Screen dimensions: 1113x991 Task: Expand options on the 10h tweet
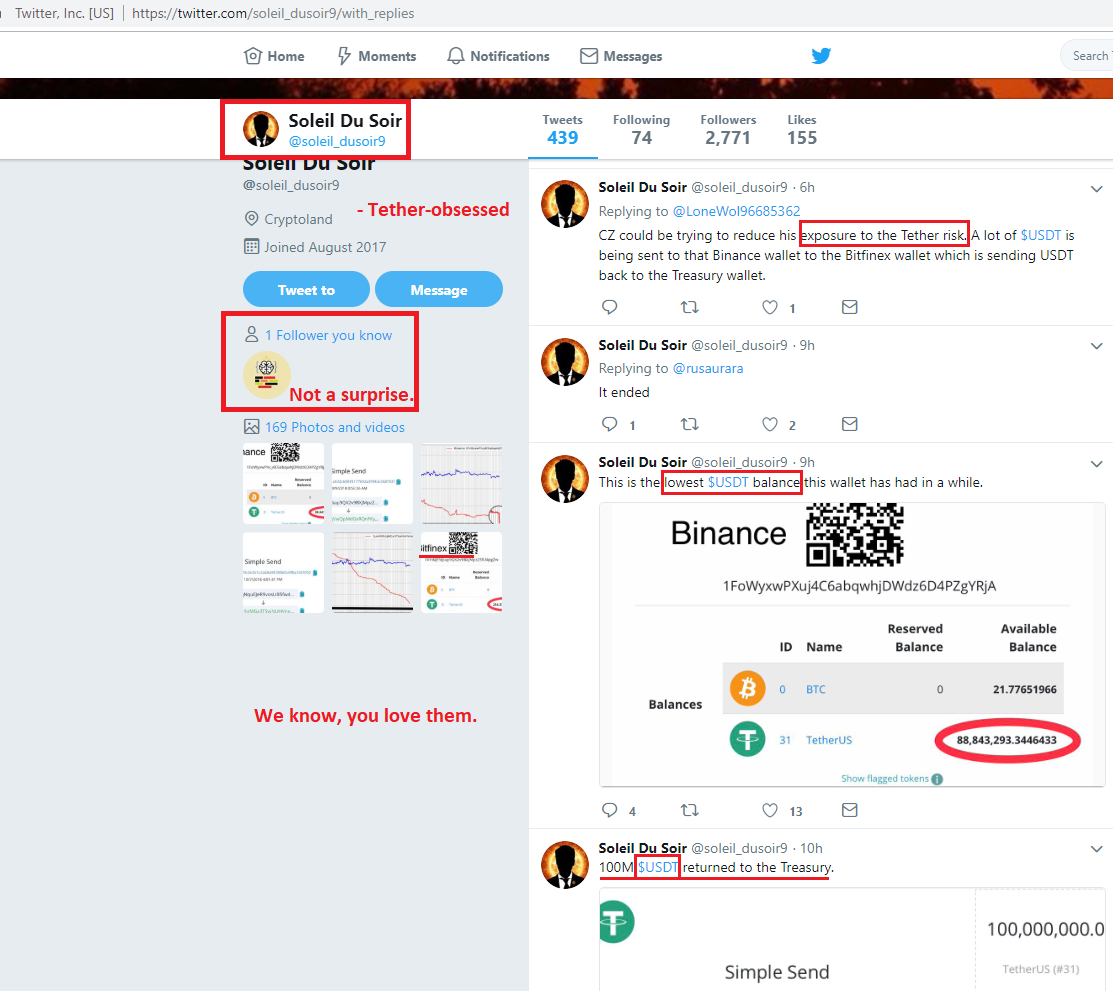1097,849
